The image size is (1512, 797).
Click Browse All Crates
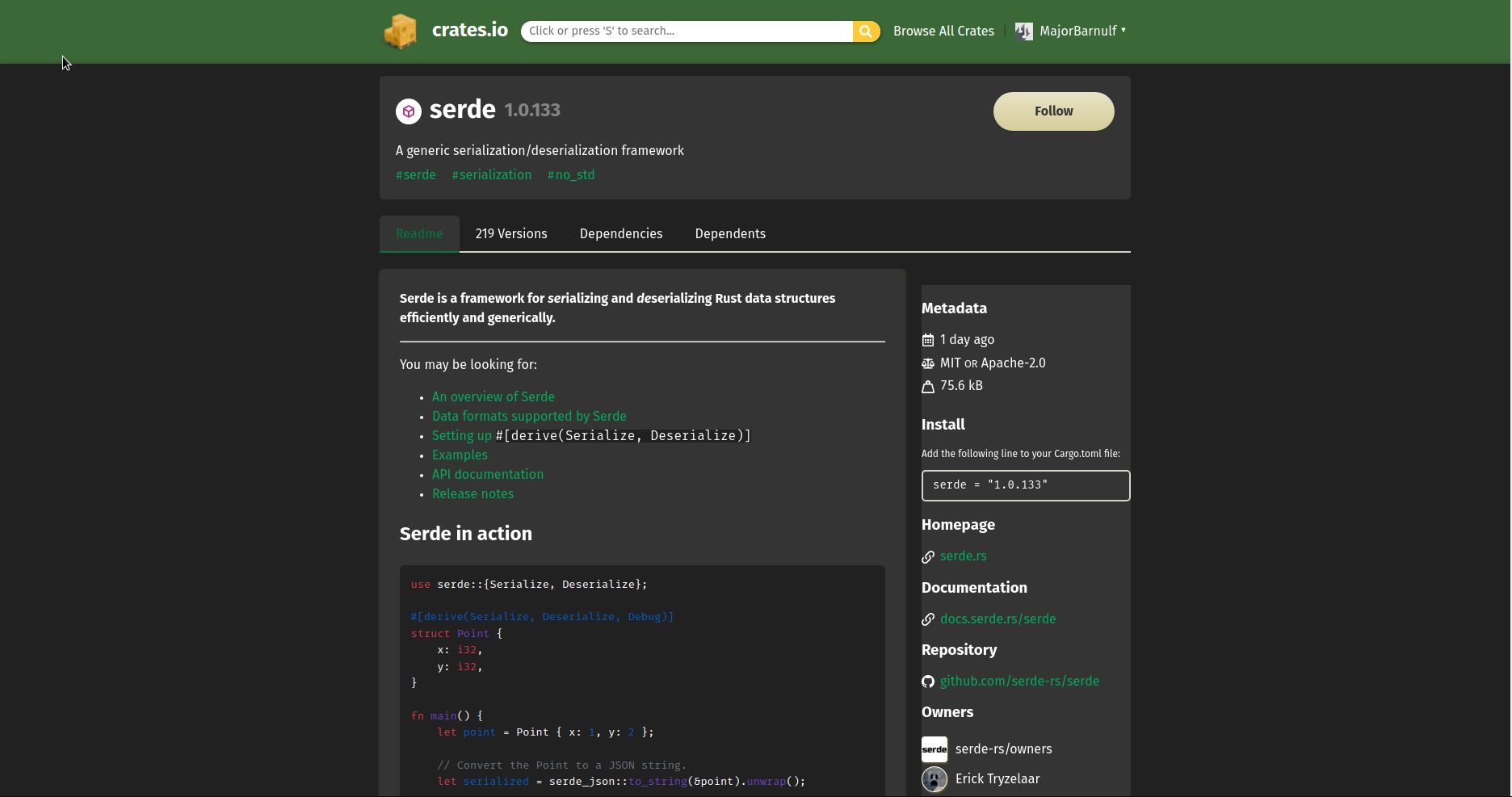tap(943, 31)
